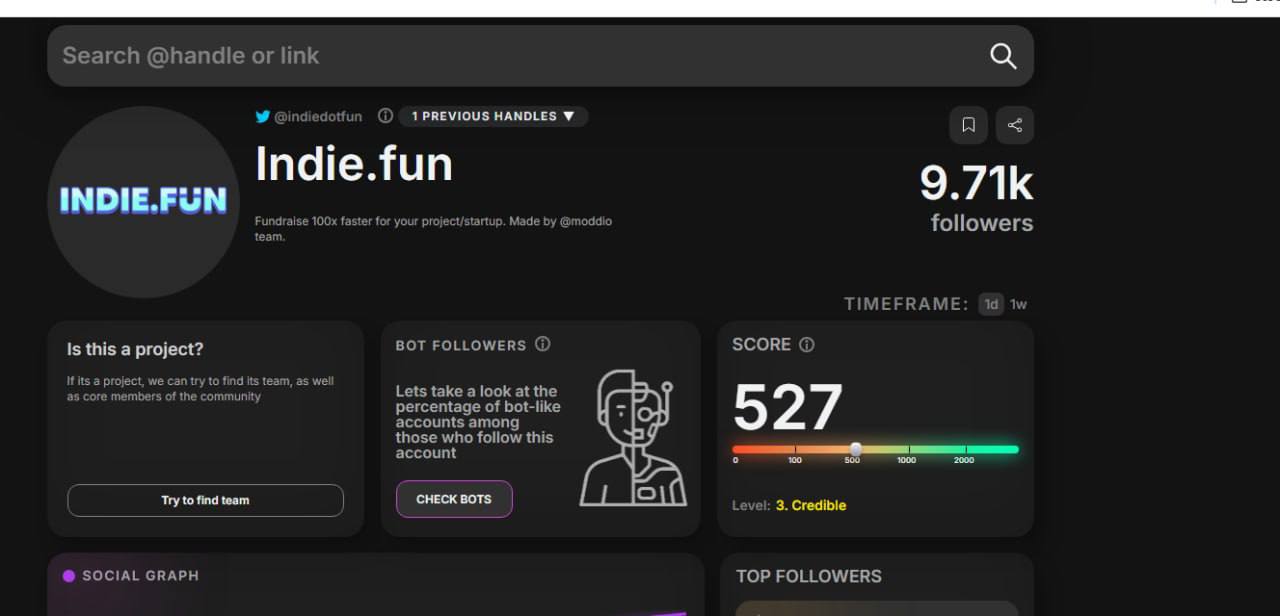Click the search magnifier icon
The height and width of the screenshot is (616, 1280).
pos(1003,56)
